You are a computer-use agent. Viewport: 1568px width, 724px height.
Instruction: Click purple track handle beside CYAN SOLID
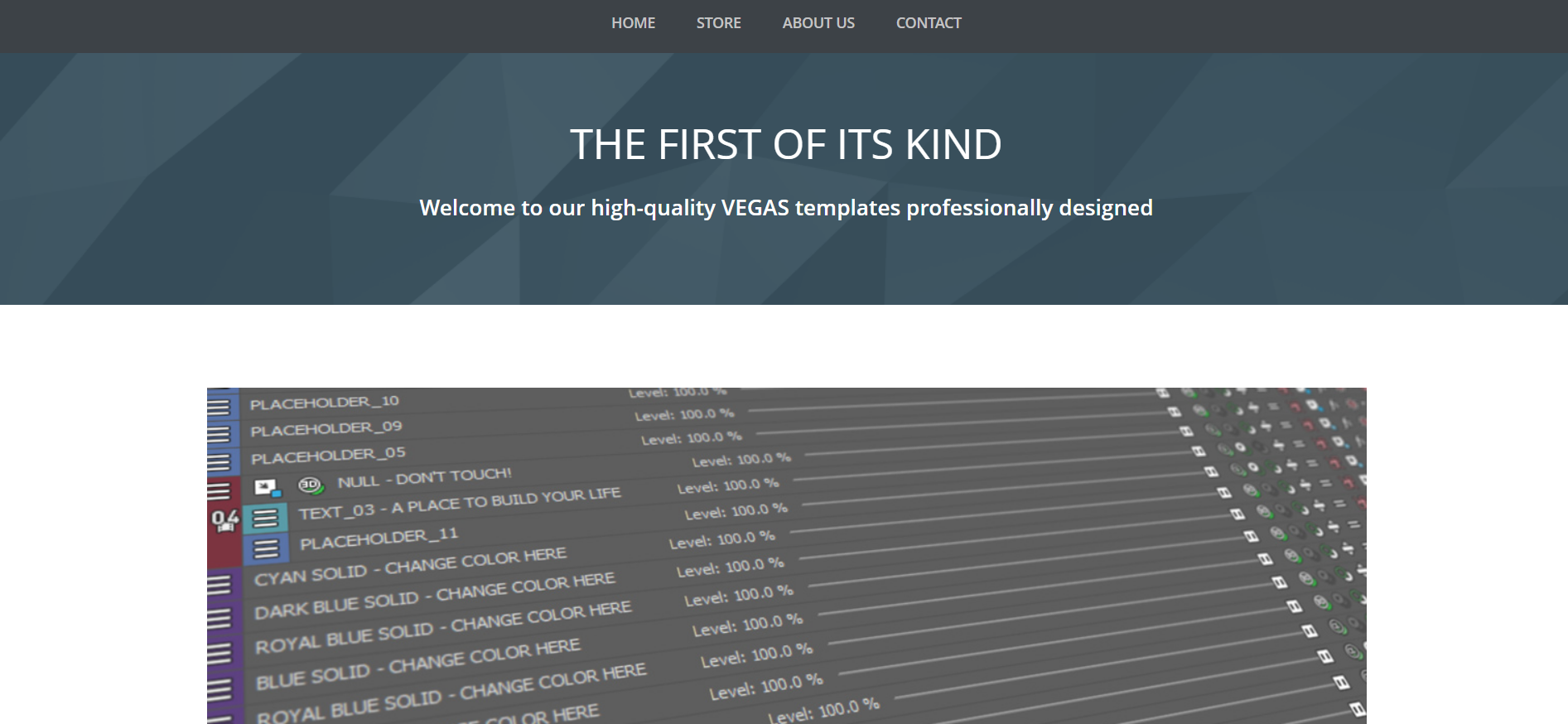click(219, 586)
